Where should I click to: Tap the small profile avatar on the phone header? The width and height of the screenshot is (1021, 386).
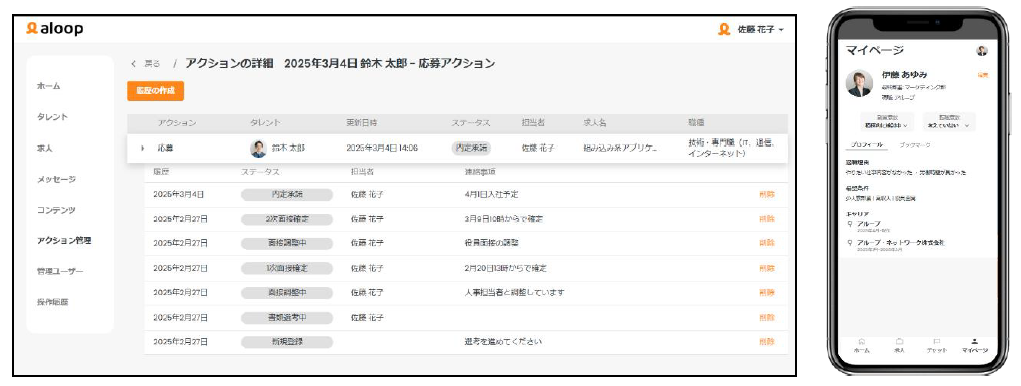pyautogui.click(x=982, y=51)
